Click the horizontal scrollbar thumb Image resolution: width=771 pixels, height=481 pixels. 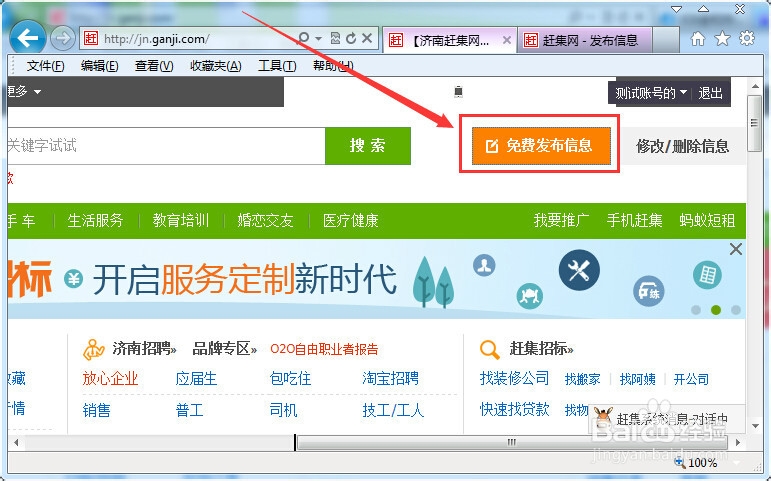click(511, 443)
